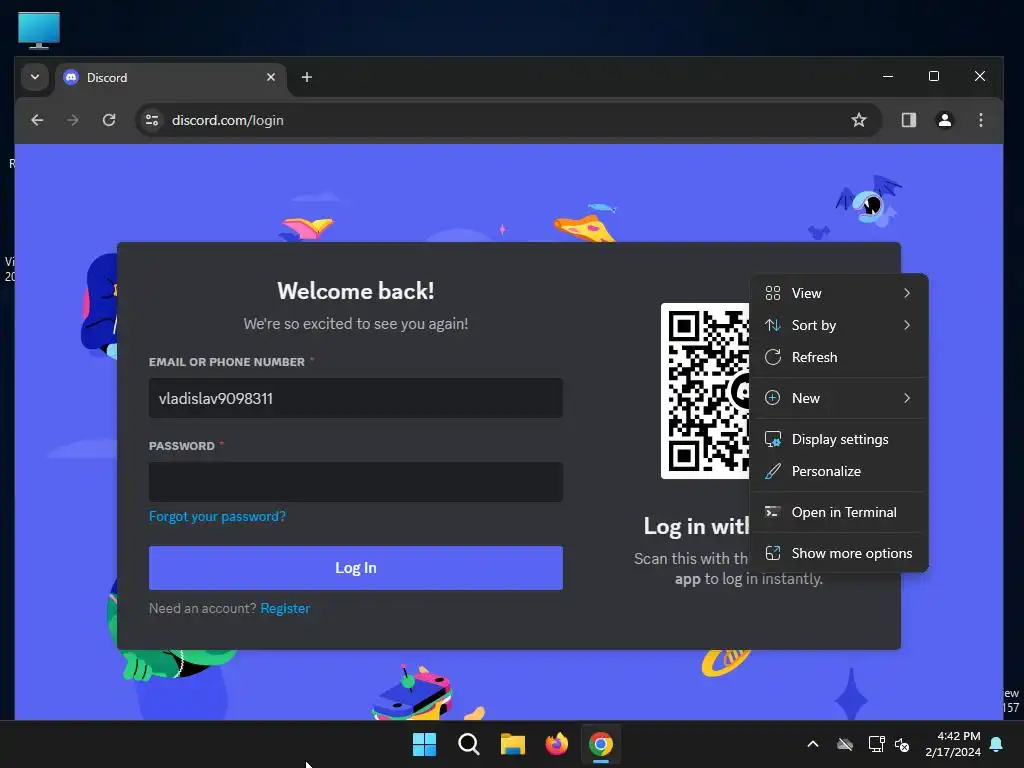Open File Explorer from the taskbar
Viewport: 1024px width, 768px height.
[513, 744]
